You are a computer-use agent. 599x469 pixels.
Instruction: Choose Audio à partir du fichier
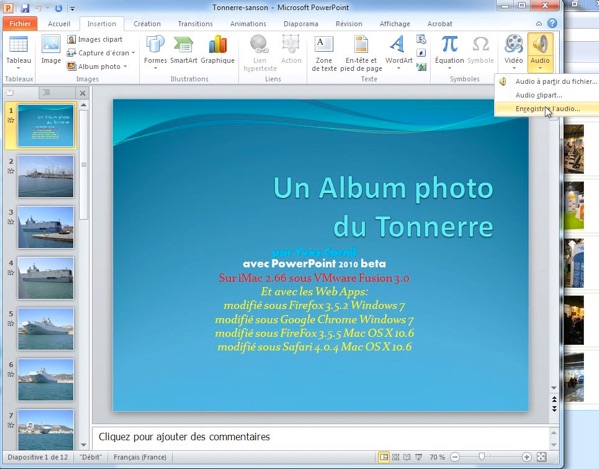[x=547, y=81]
